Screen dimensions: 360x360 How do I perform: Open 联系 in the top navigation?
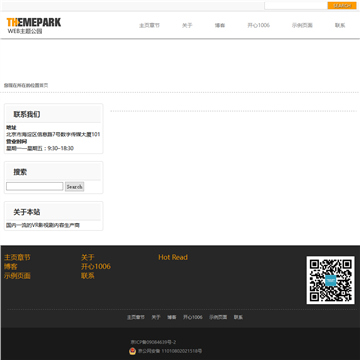[x=340, y=25]
